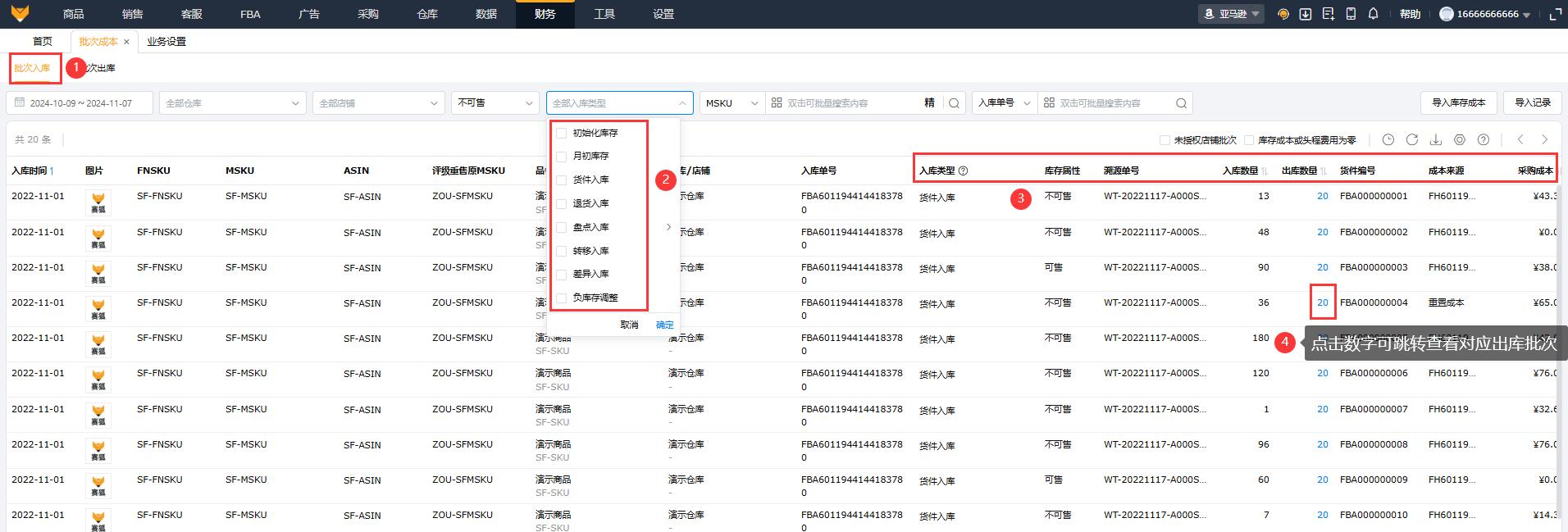Confirm selection with 确定 in dropdown
Viewport: 1568px width, 532px height.
(665, 325)
